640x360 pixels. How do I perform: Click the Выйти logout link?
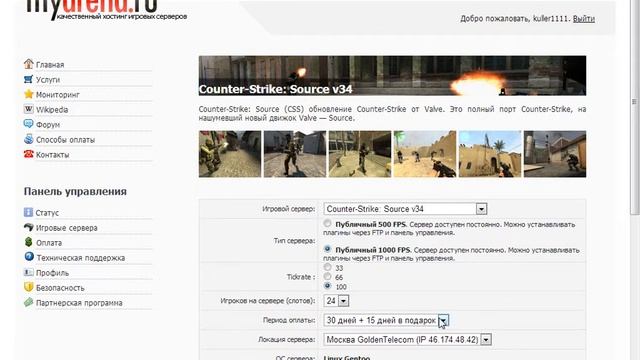pyautogui.click(x=583, y=19)
